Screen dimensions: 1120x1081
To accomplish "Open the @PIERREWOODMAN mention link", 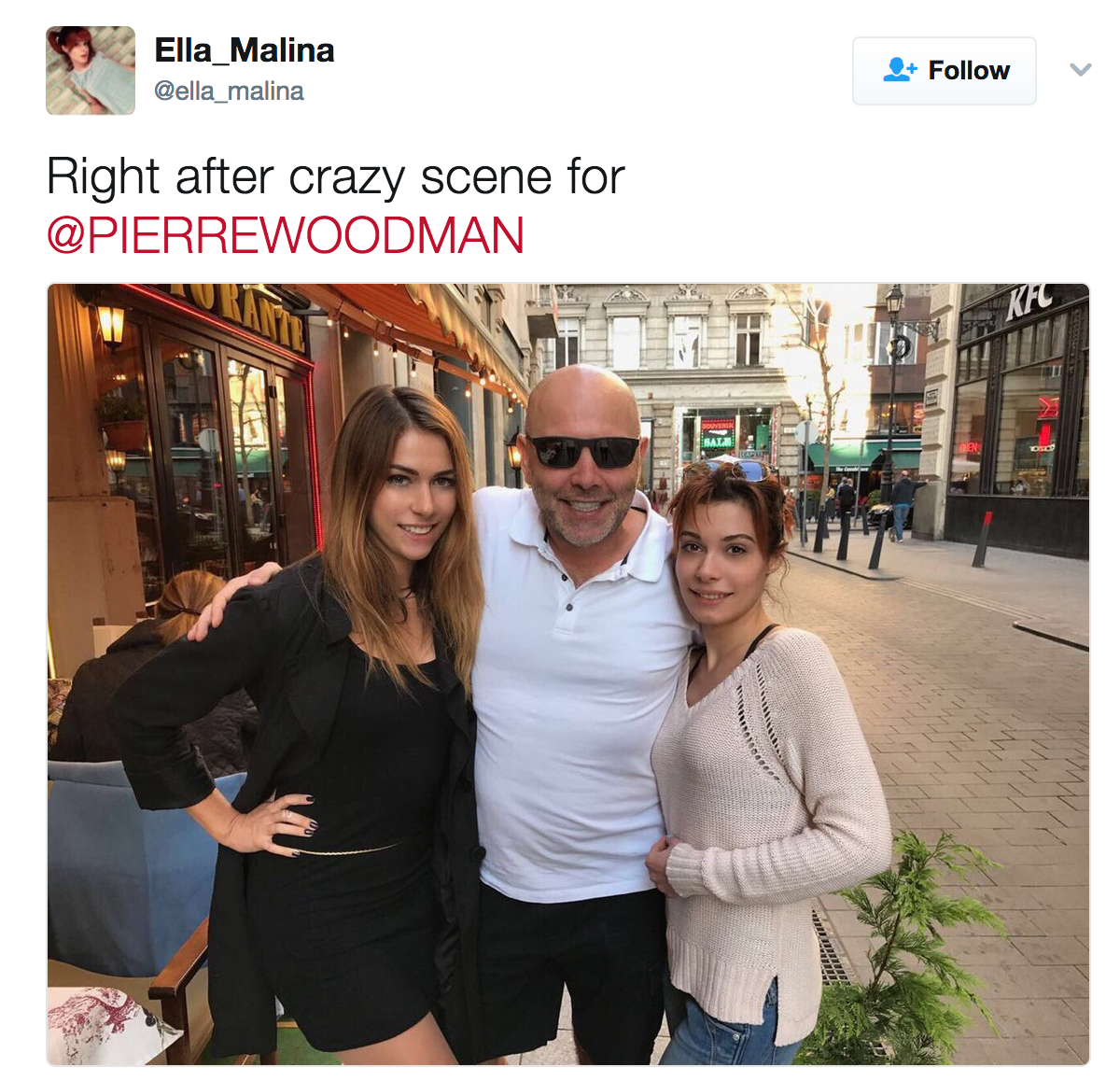I will tap(285, 235).
